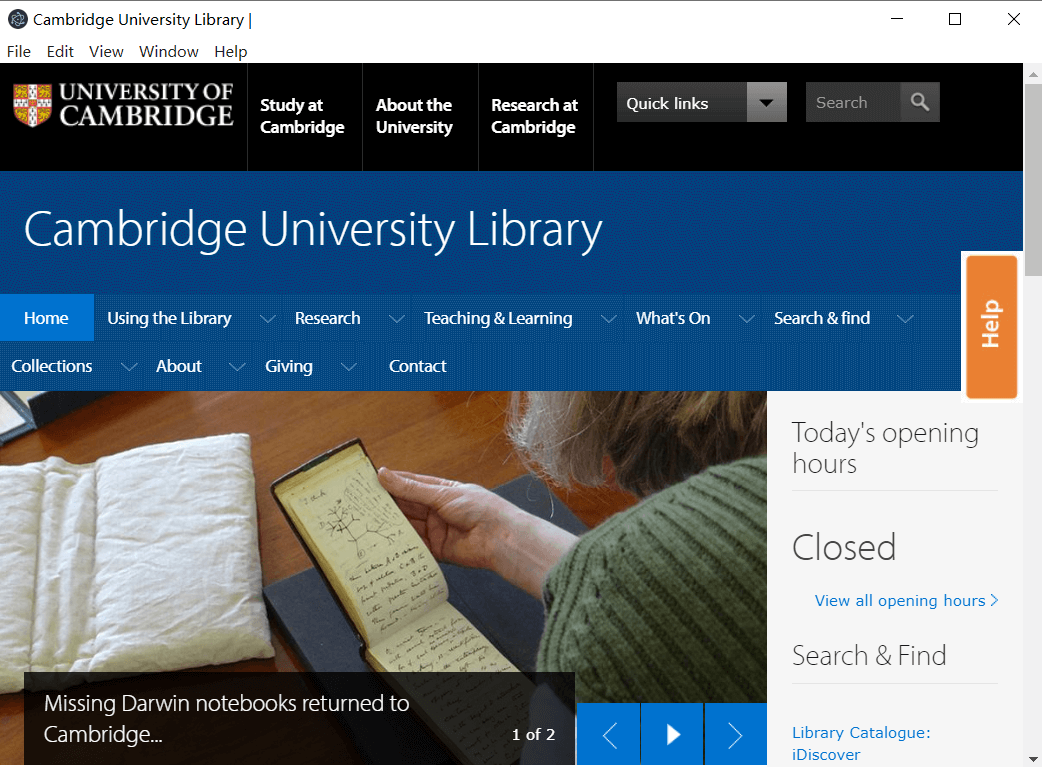Go to previous carousel slide arrow
The height and width of the screenshot is (767, 1042).
pos(609,734)
